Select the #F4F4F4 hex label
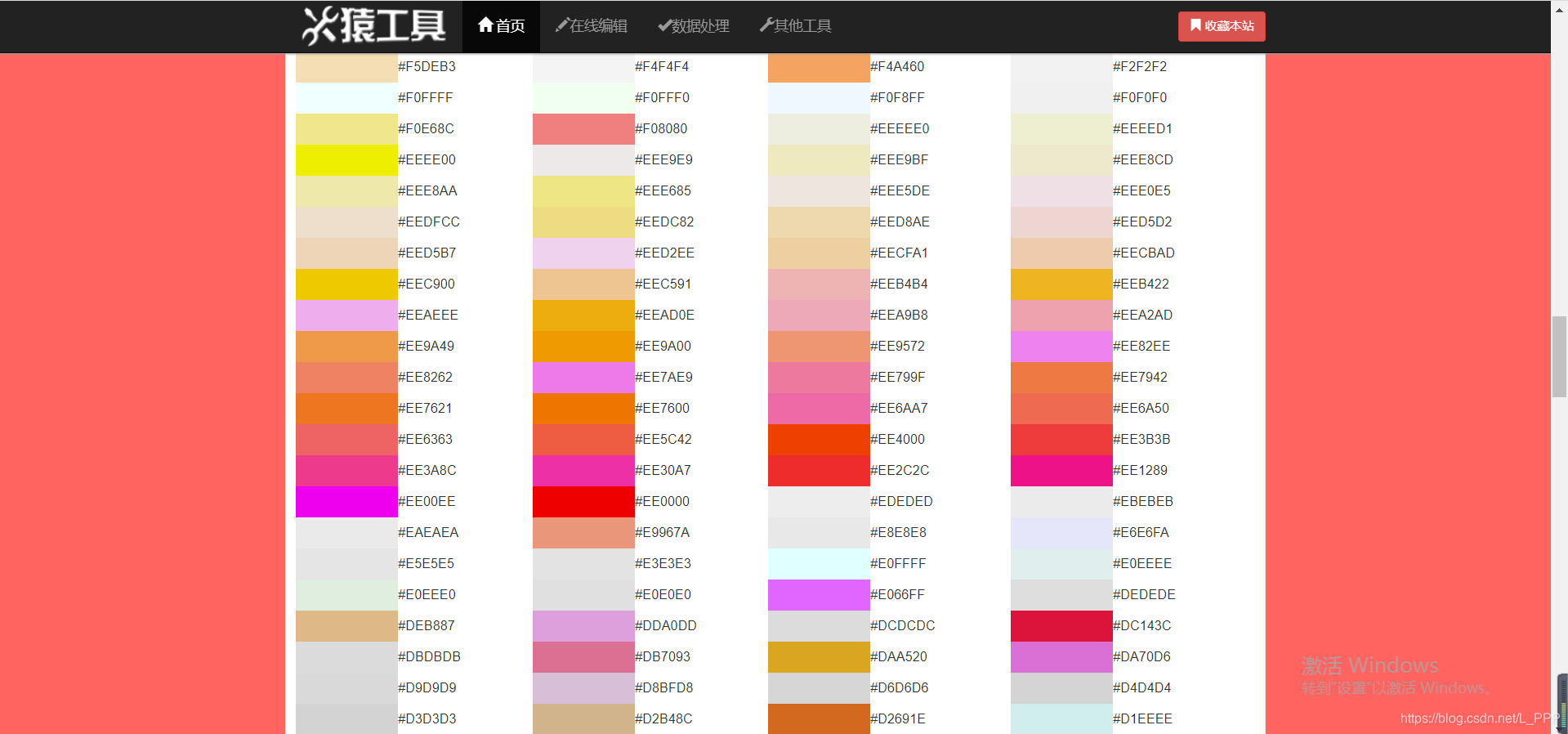The width and height of the screenshot is (1568, 734). 662,67
